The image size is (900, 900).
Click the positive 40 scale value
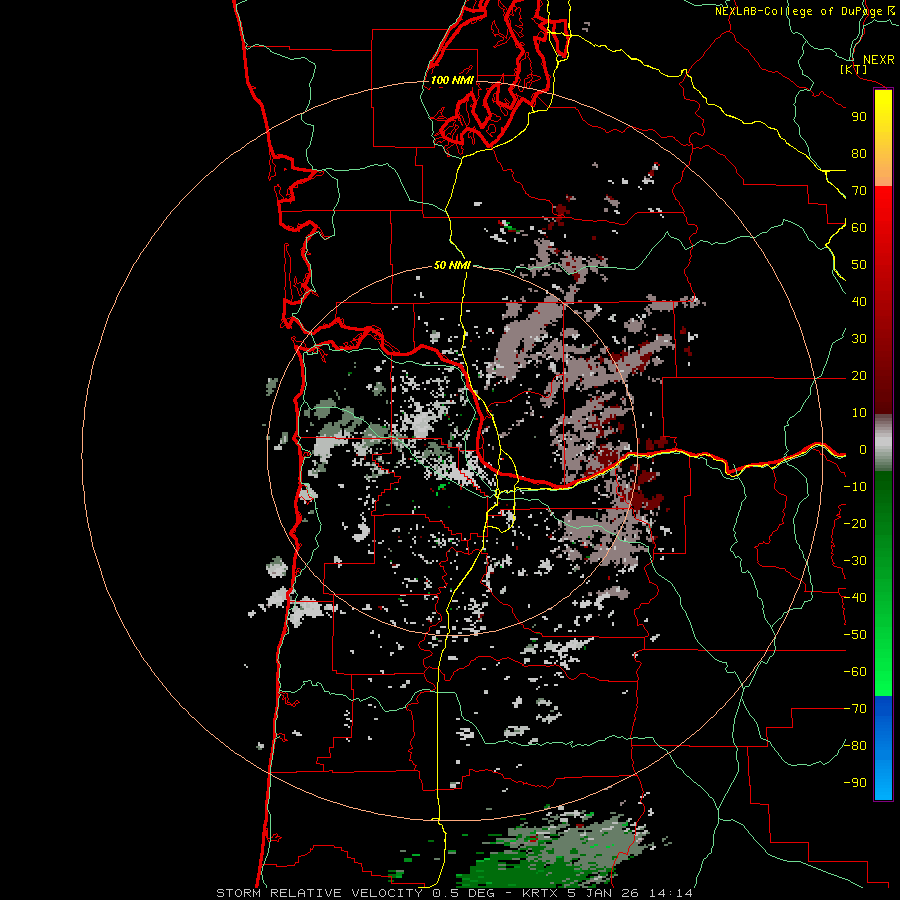point(859,301)
